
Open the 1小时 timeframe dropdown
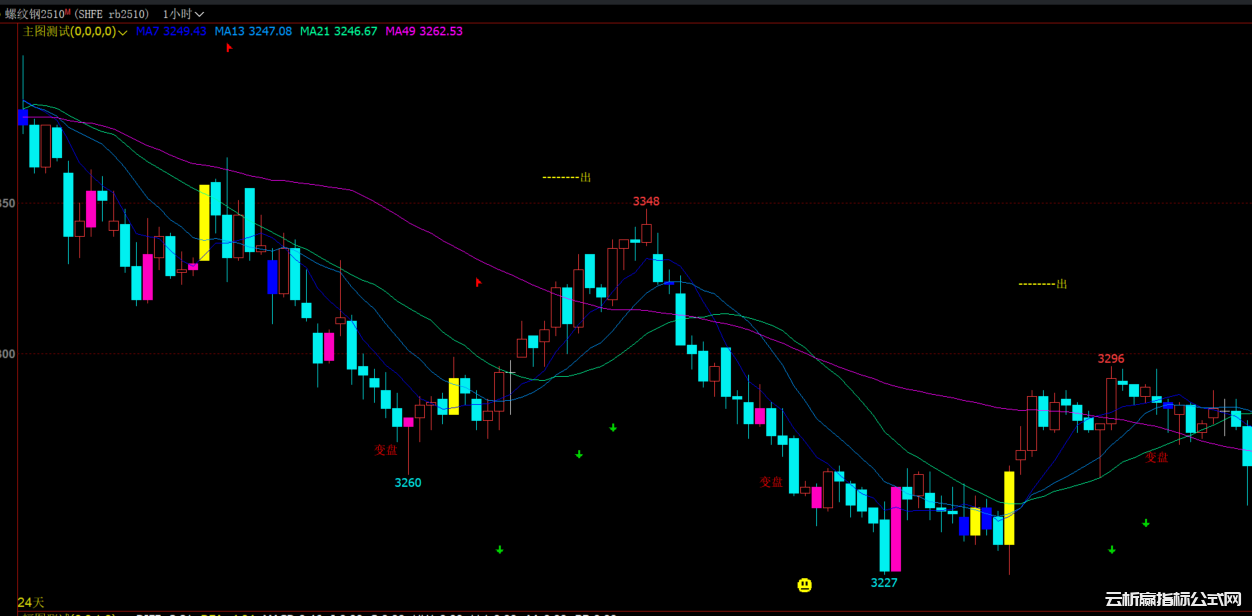[183, 14]
